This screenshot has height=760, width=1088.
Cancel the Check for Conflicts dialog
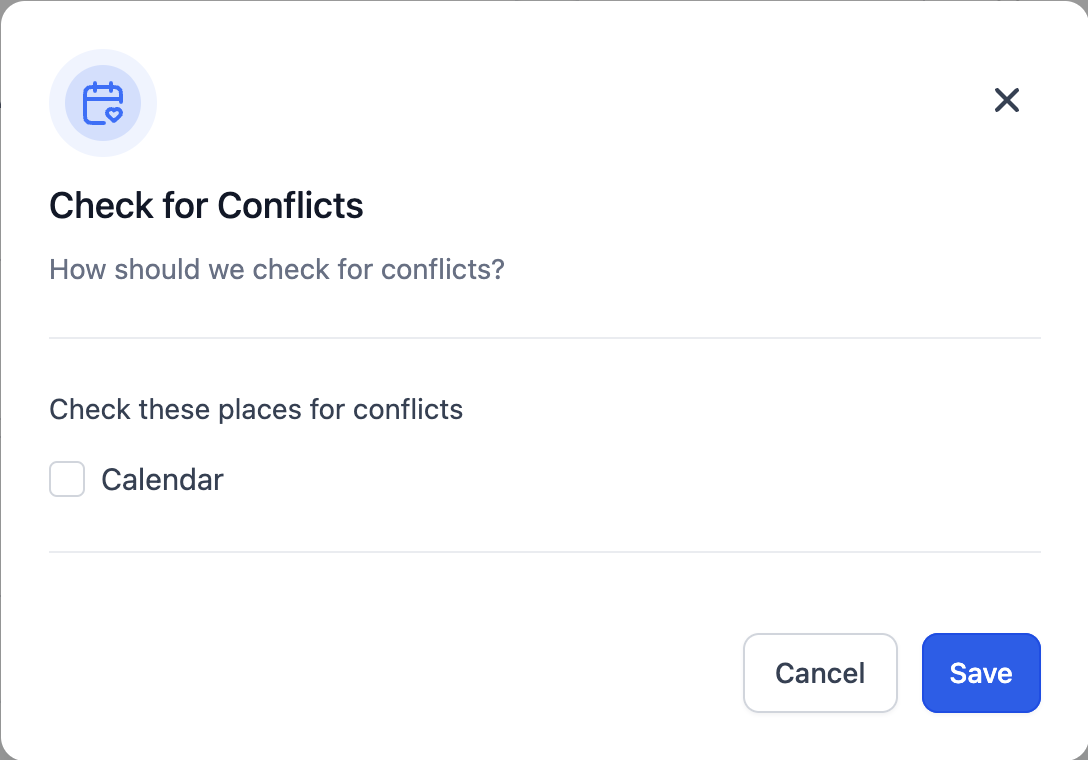coord(820,673)
